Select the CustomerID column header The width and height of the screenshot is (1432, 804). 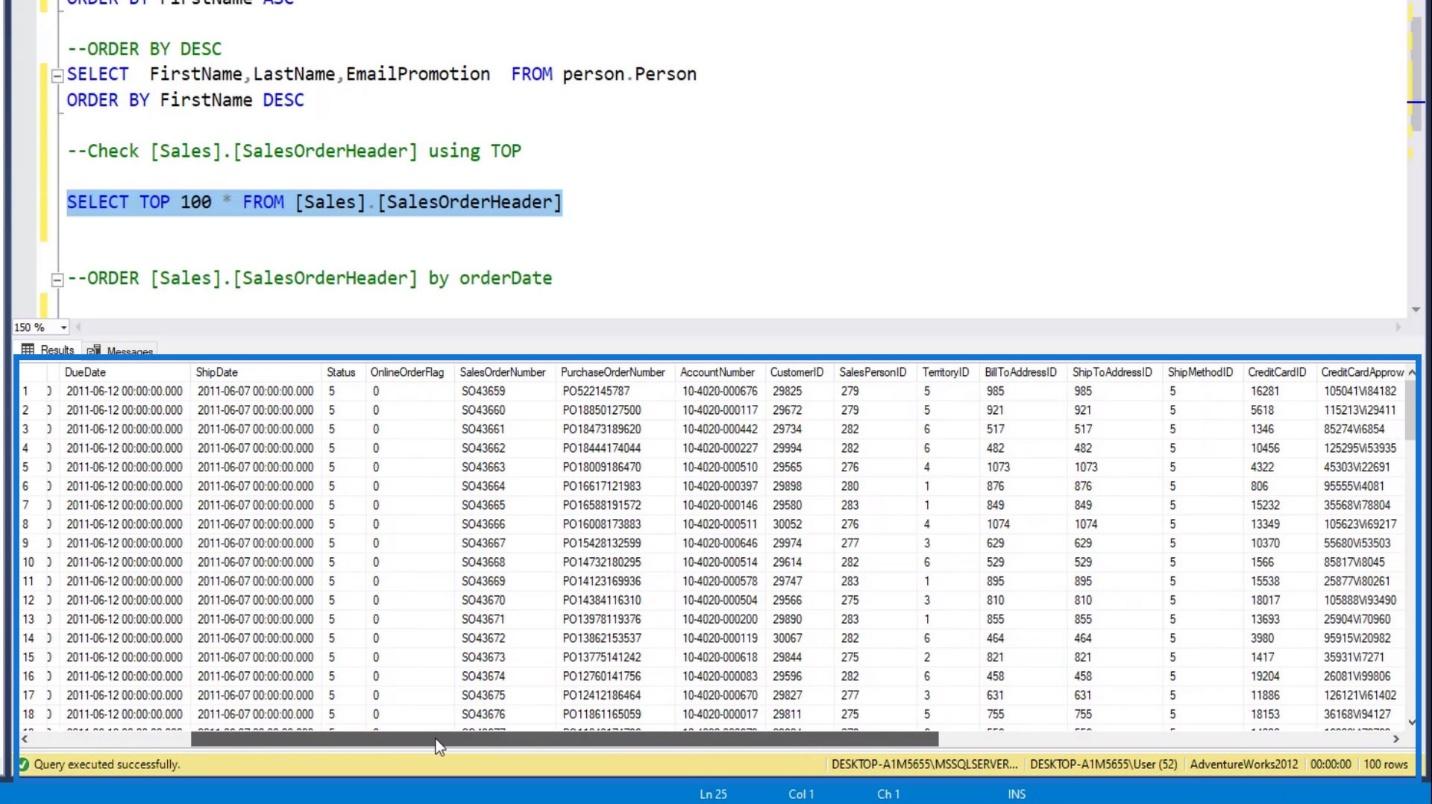[x=799, y=372]
